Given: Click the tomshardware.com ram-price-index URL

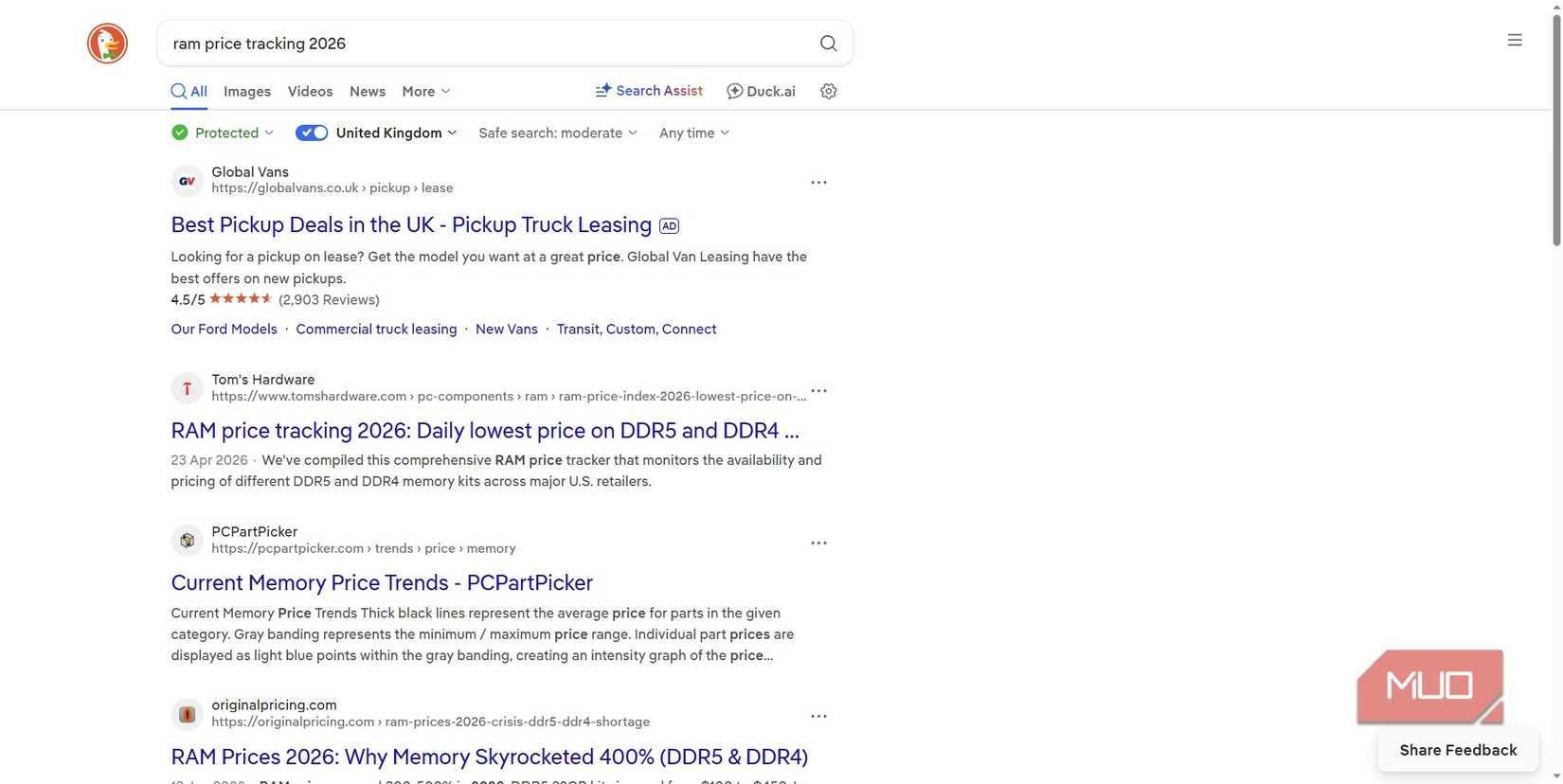Looking at the screenshot, I should [x=509, y=396].
